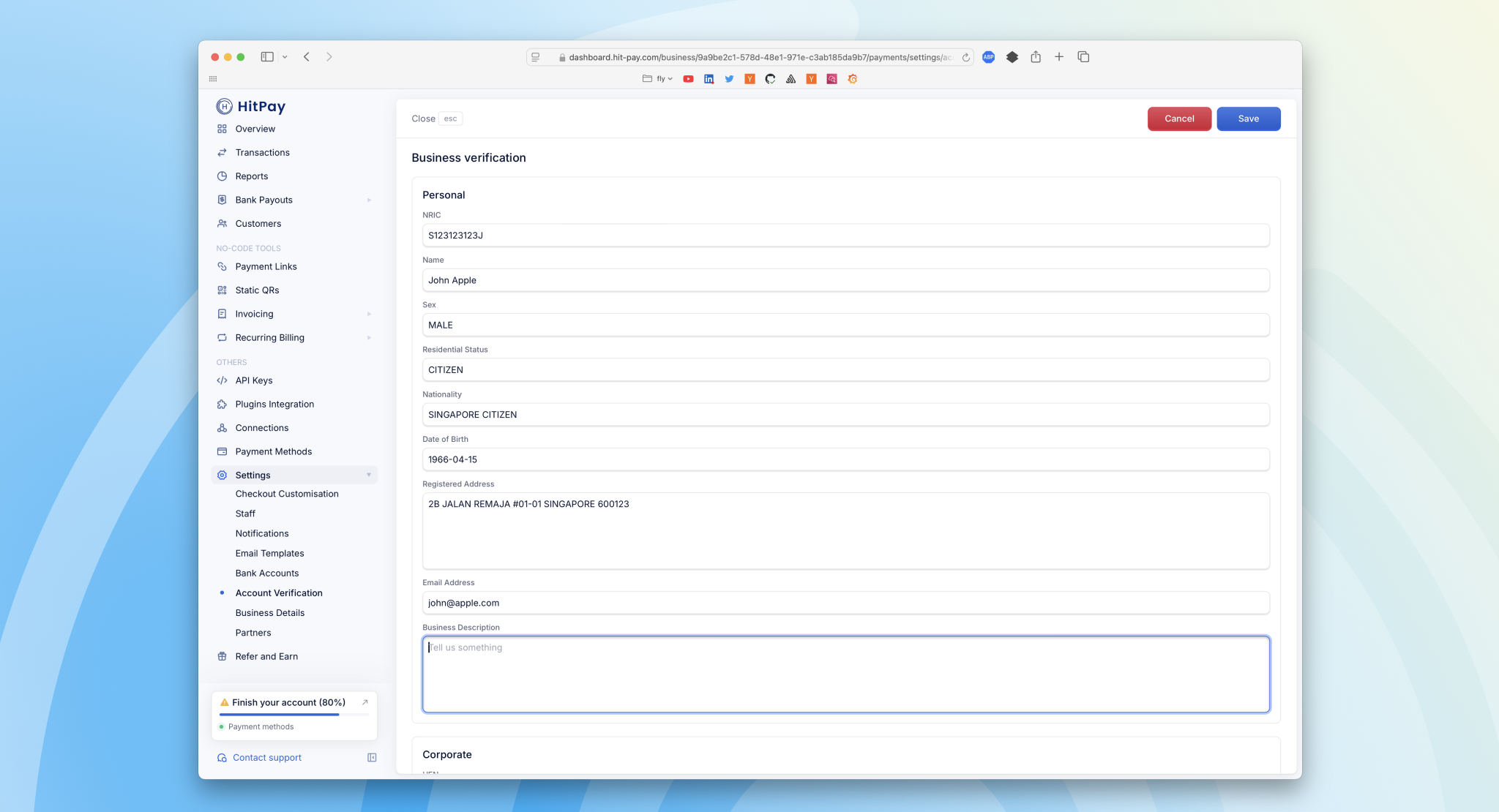Click the red Cancel button

pyautogui.click(x=1179, y=119)
